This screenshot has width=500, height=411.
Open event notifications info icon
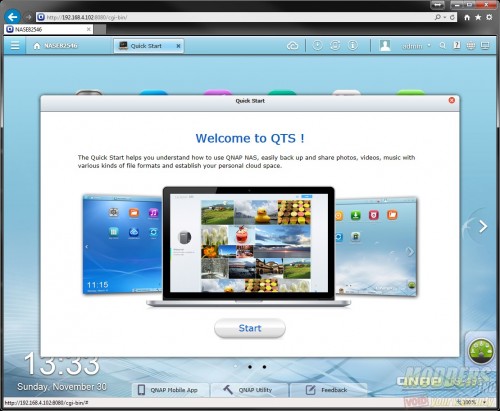(x=353, y=45)
